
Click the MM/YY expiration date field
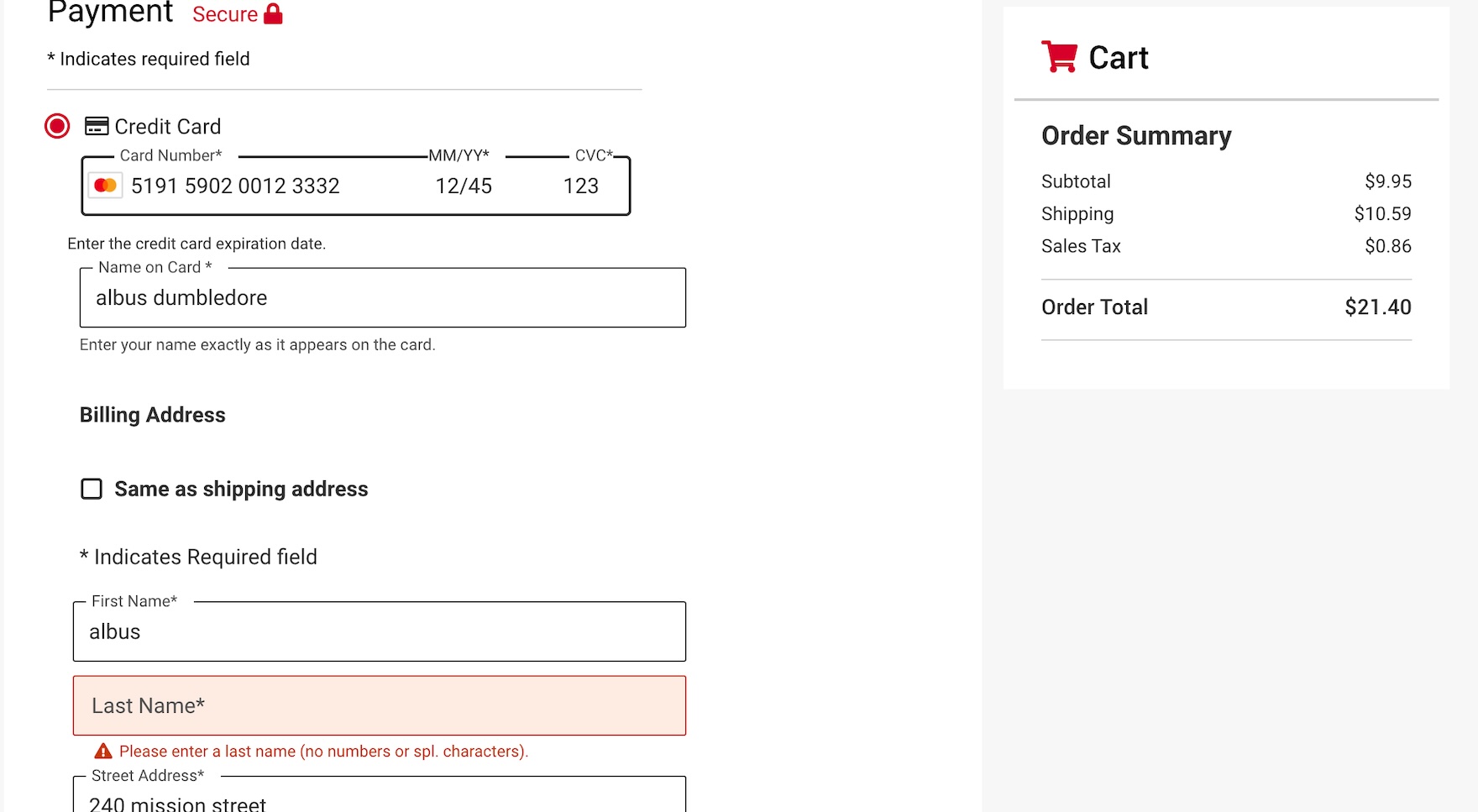(x=464, y=186)
